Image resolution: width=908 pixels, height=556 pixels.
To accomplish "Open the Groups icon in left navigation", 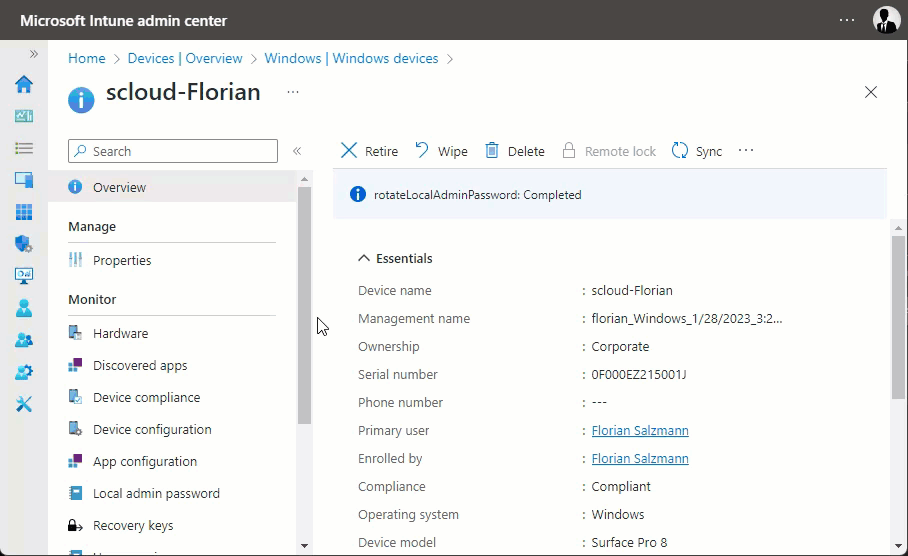I will 24,340.
